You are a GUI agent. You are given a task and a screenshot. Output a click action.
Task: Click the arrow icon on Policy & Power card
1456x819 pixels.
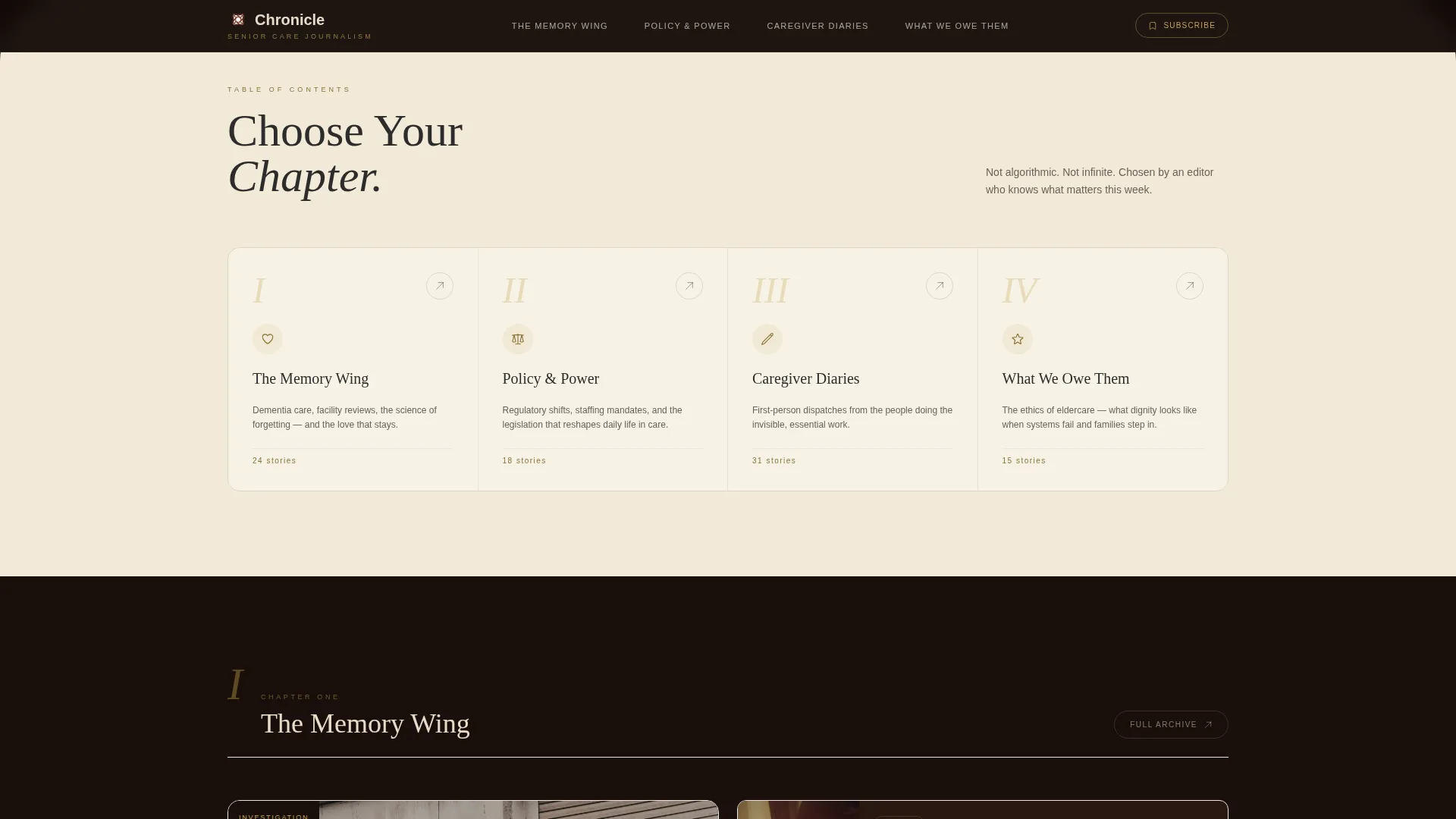tap(689, 286)
